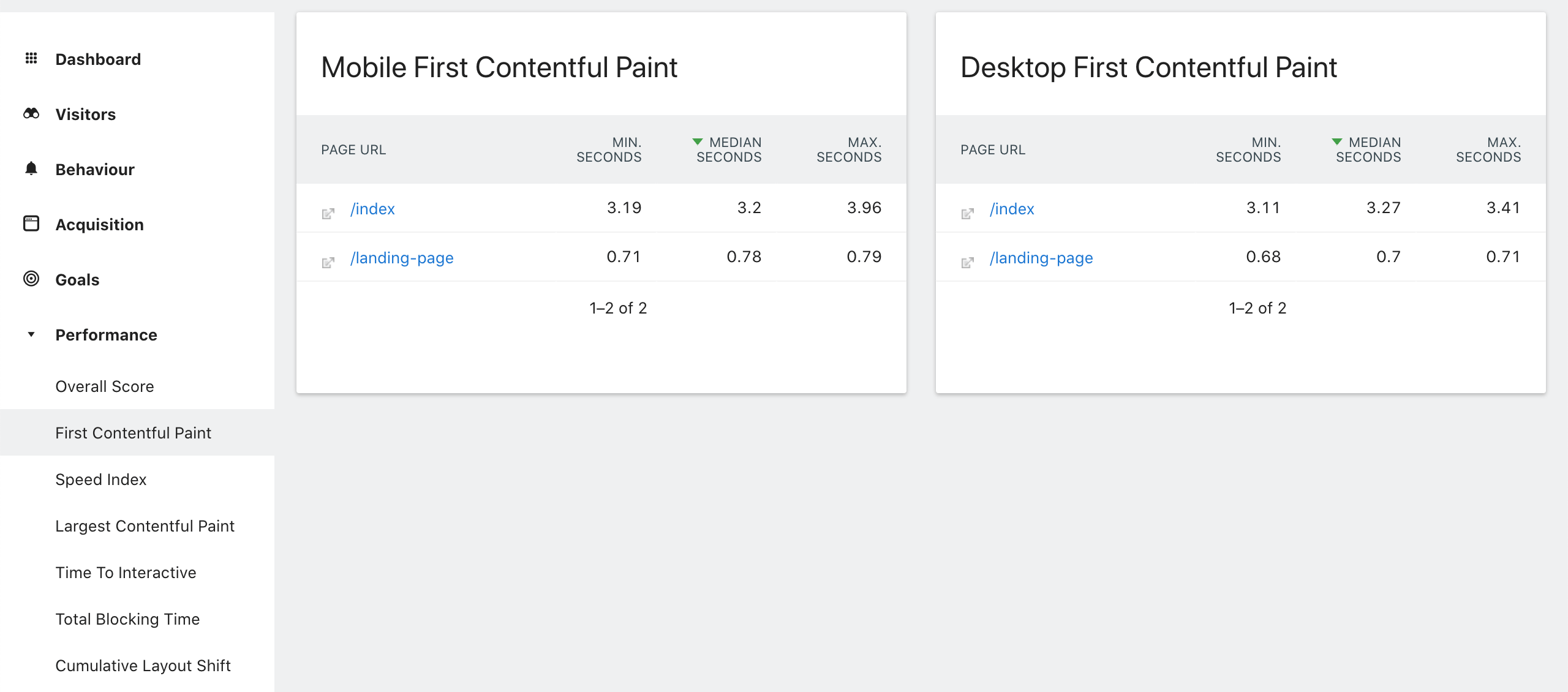The height and width of the screenshot is (692, 1568).
Task: Sort mobile table by Median Seconds
Action: click(729, 149)
